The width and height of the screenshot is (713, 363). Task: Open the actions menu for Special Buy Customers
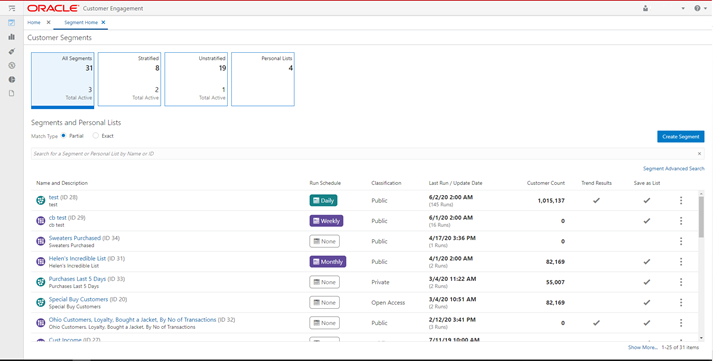click(x=681, y=302)
